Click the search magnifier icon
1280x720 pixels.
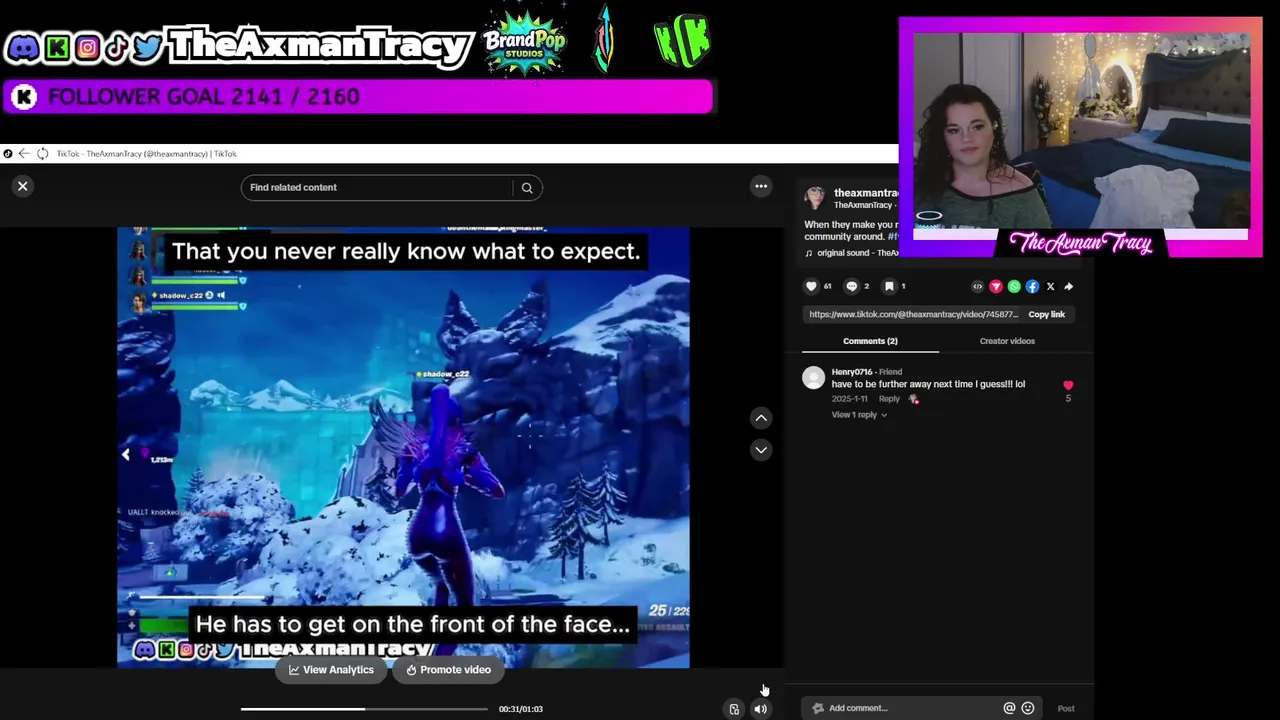(527, 187)
